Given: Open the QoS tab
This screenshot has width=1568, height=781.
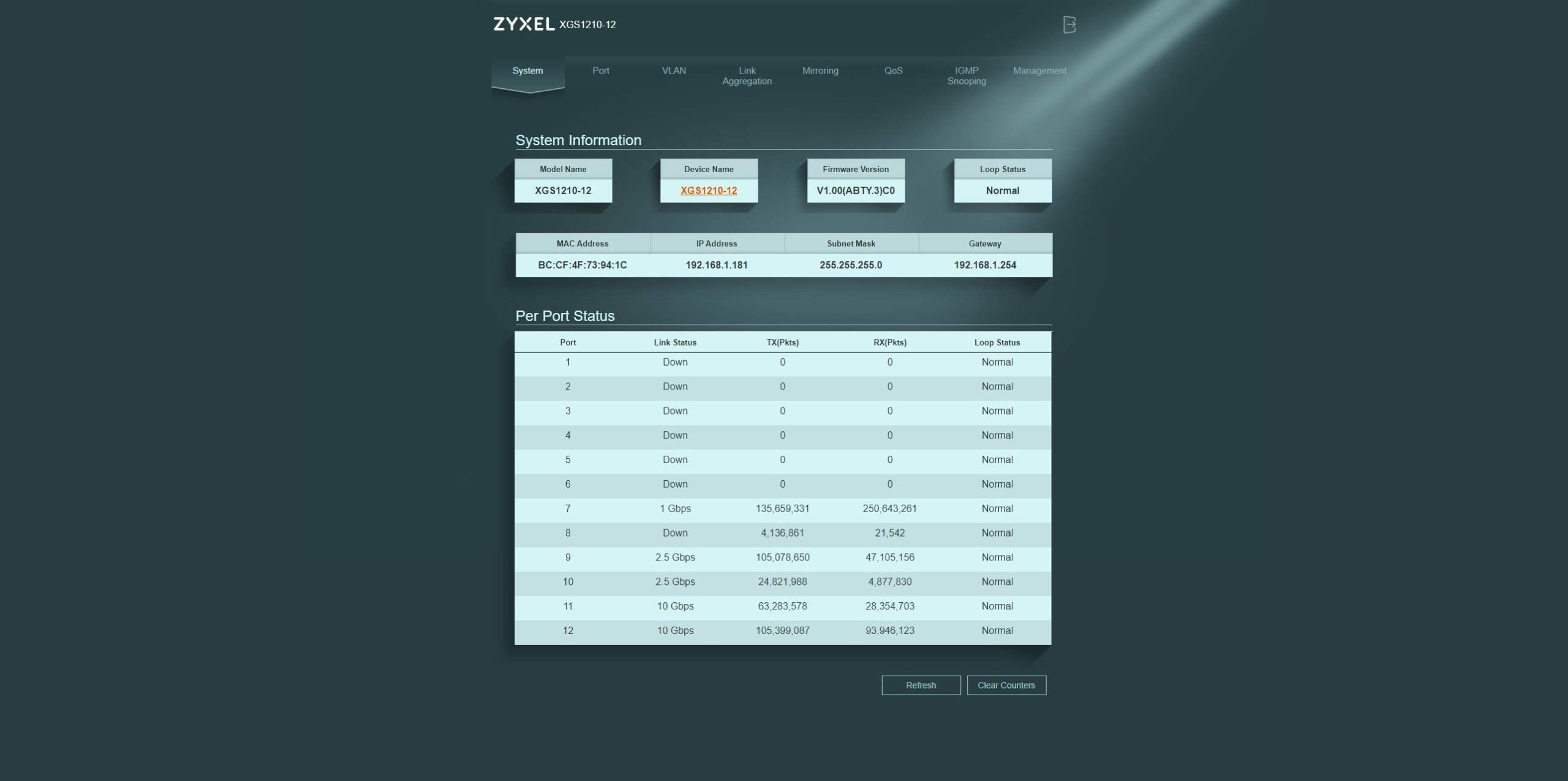Looking at the screenshot, I should [893, 71].
